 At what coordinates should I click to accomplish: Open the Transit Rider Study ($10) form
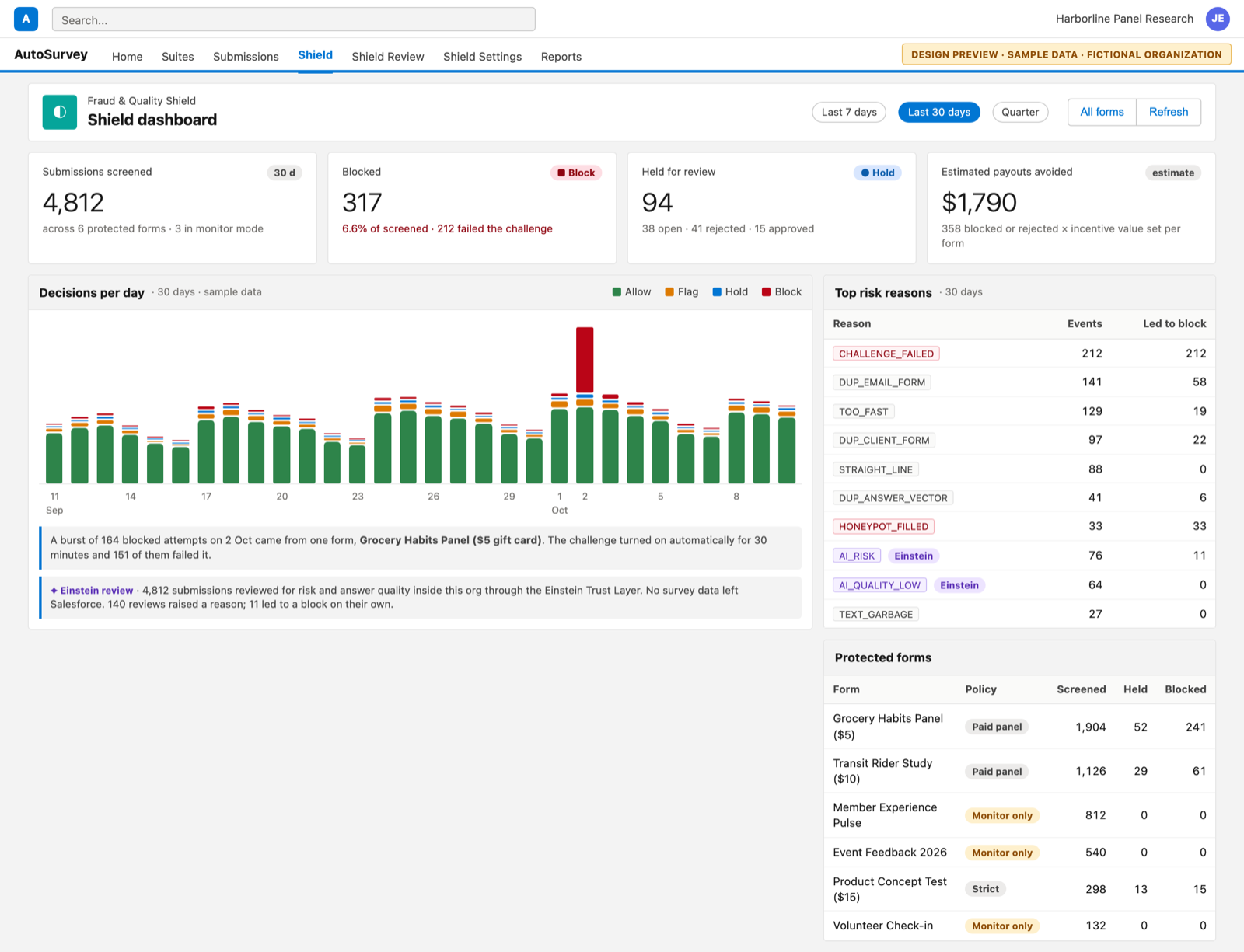click(882, 771)
